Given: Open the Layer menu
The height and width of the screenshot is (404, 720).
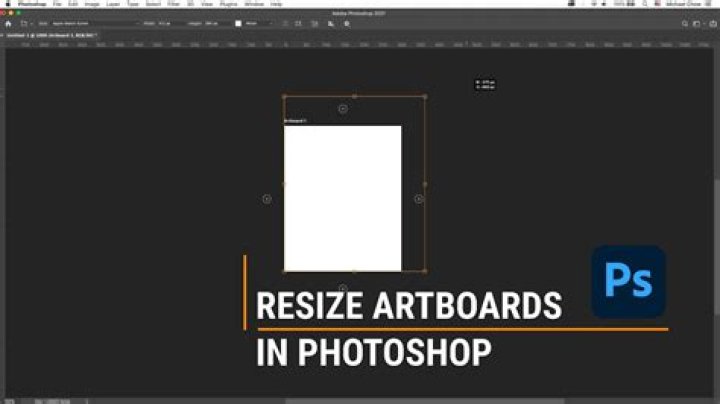Looking at the screenshot, I should [112, 4].
